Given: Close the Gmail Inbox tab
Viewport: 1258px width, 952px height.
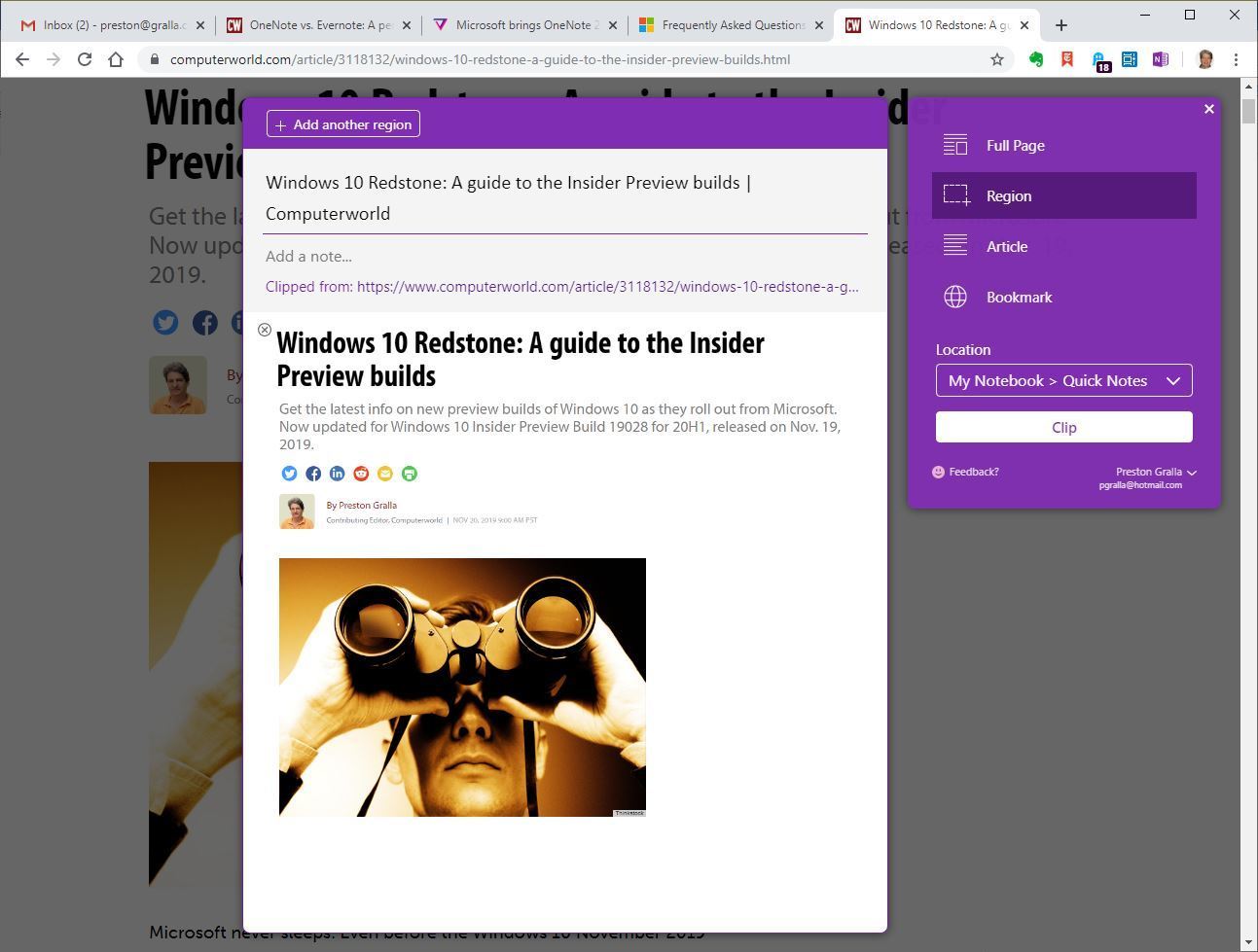Looking at the screenshot, I should pos(200,25).
